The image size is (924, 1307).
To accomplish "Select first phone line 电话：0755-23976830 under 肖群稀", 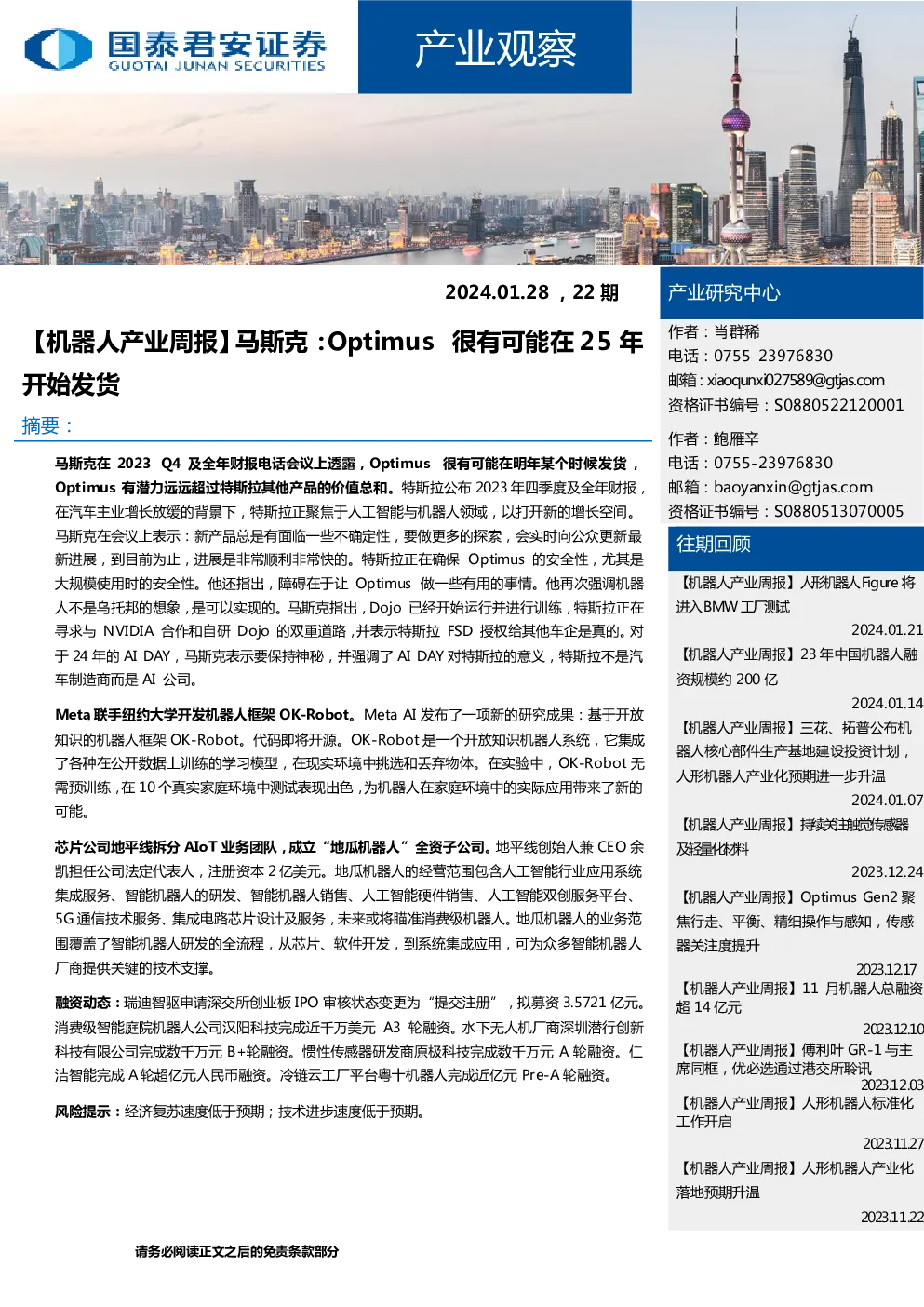I will [x=750, y=357].
